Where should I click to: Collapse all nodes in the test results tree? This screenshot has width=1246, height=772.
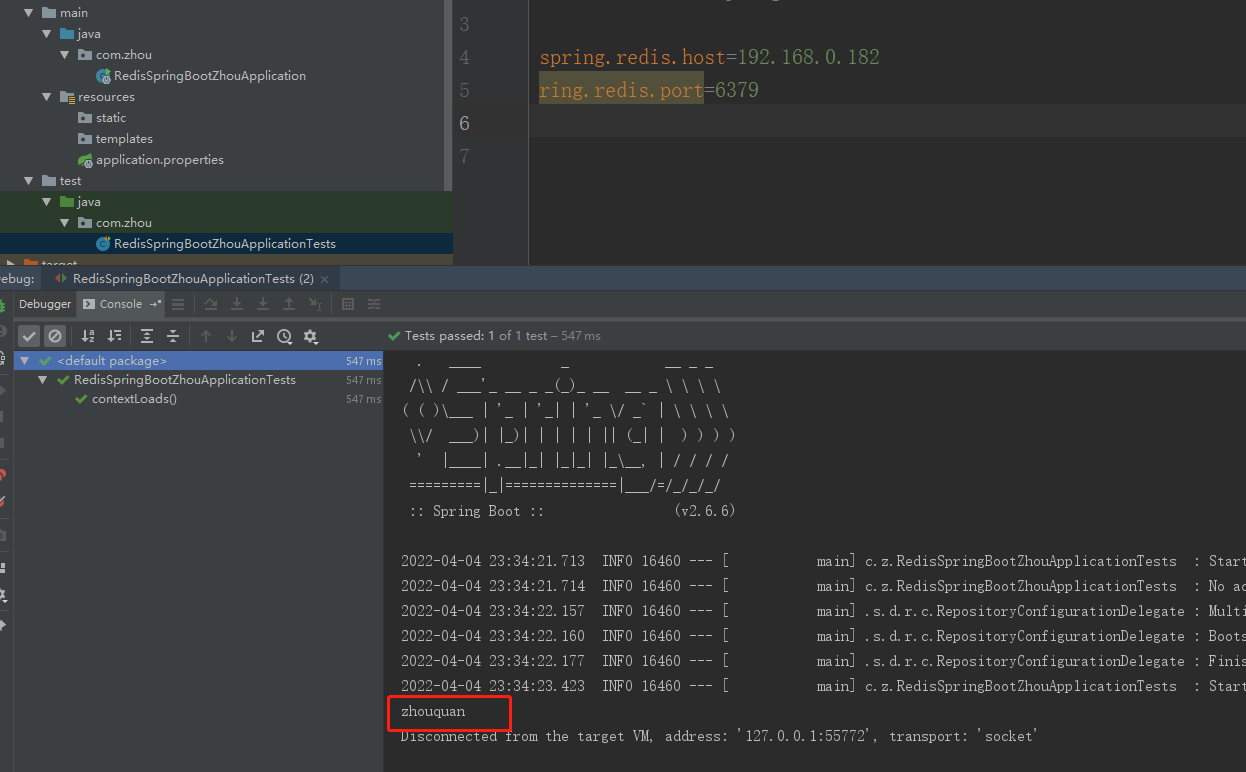174,335
